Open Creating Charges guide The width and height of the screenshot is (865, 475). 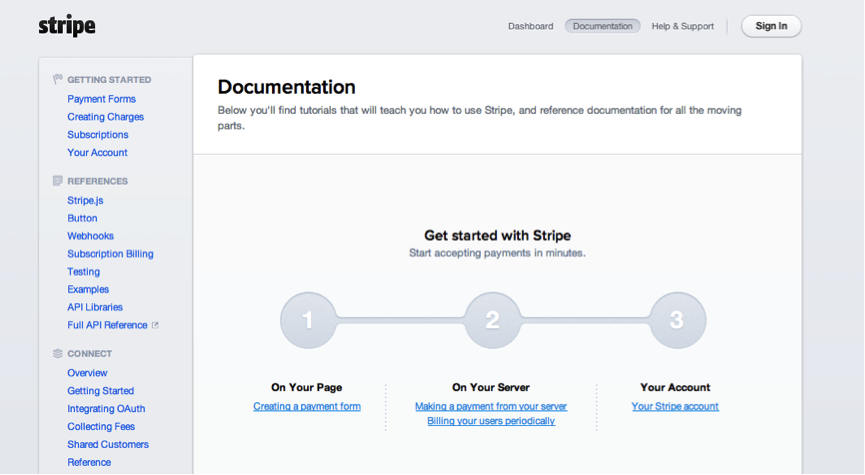pos(105,117)
